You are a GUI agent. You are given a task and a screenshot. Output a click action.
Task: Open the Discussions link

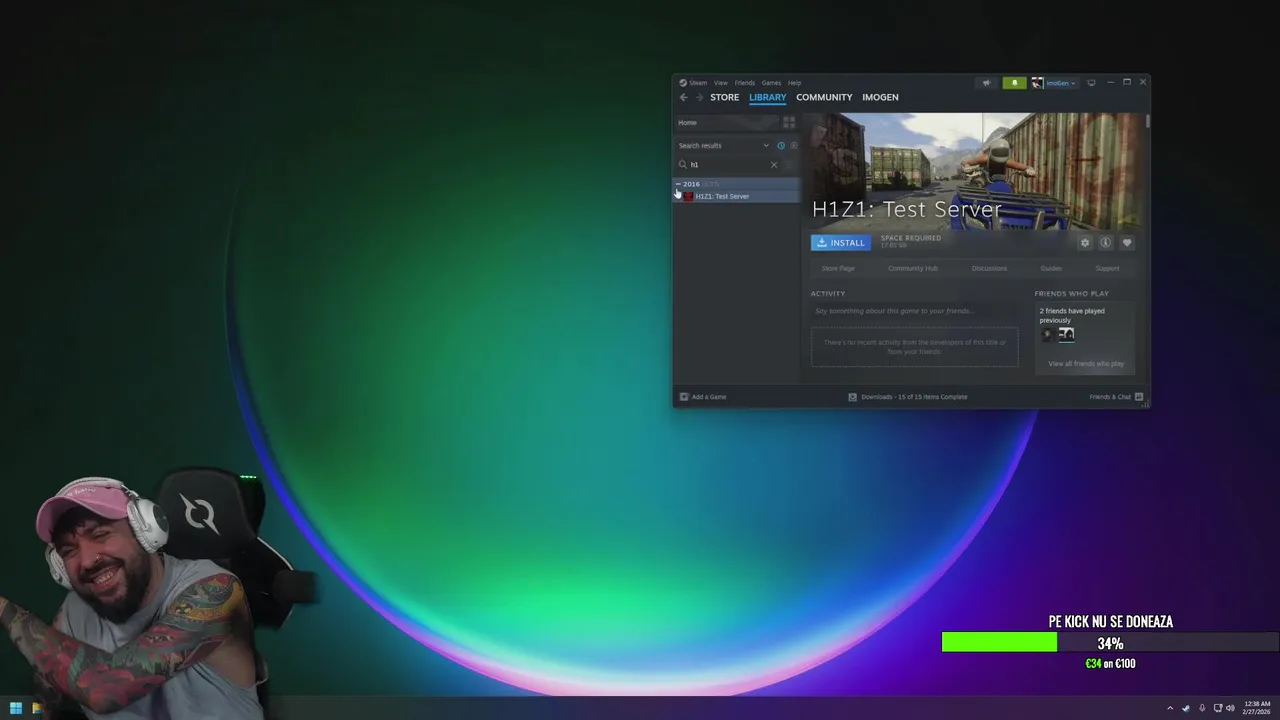[989, 268]
